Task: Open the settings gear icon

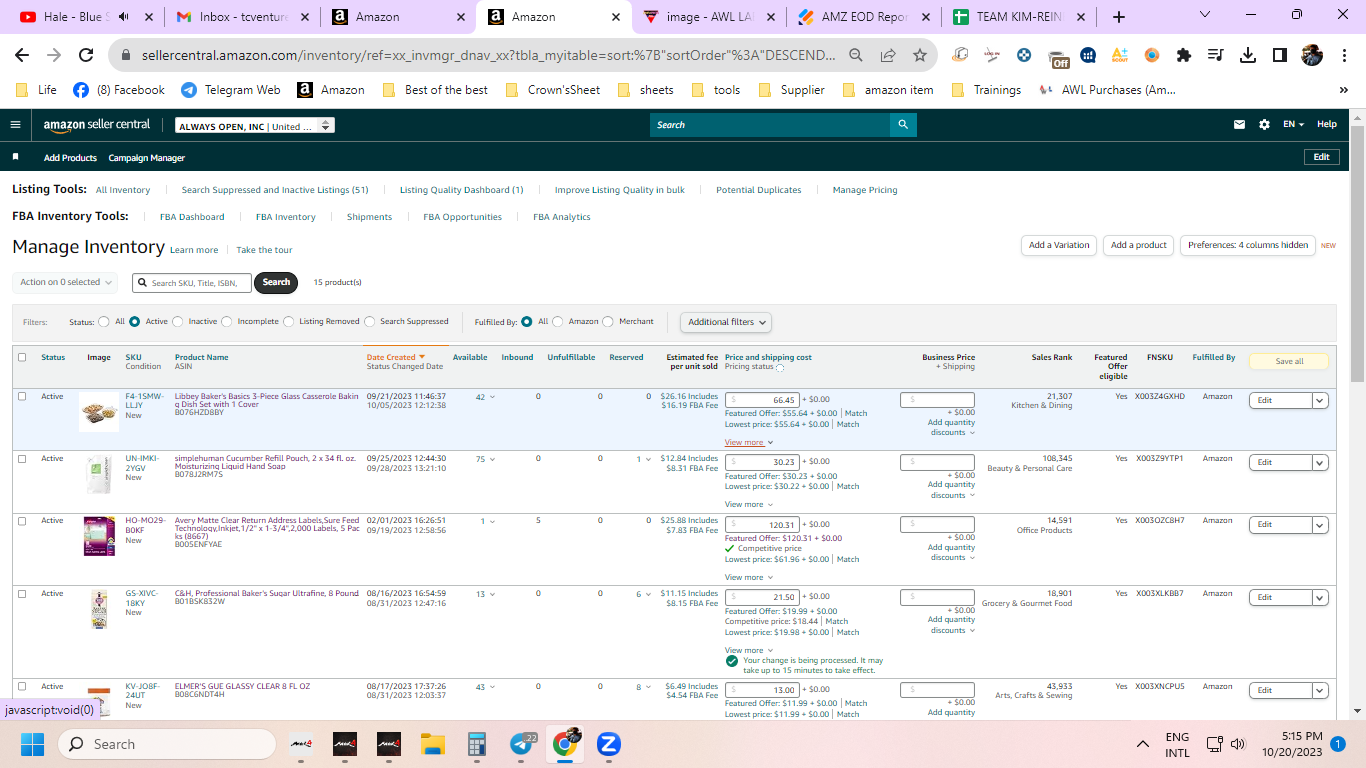Action: click(x=1264, y=125)
